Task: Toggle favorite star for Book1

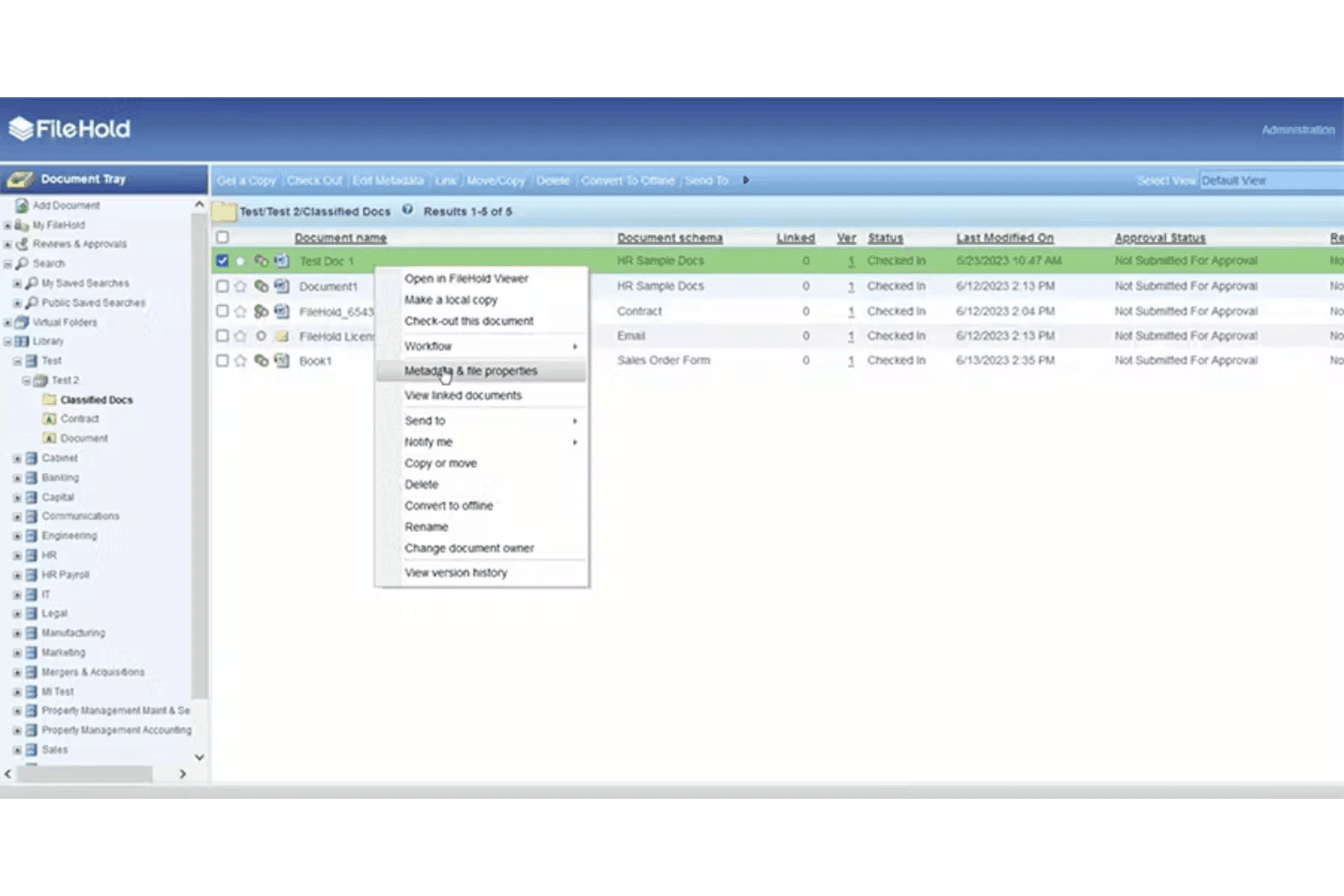Action: click(241, 360)
